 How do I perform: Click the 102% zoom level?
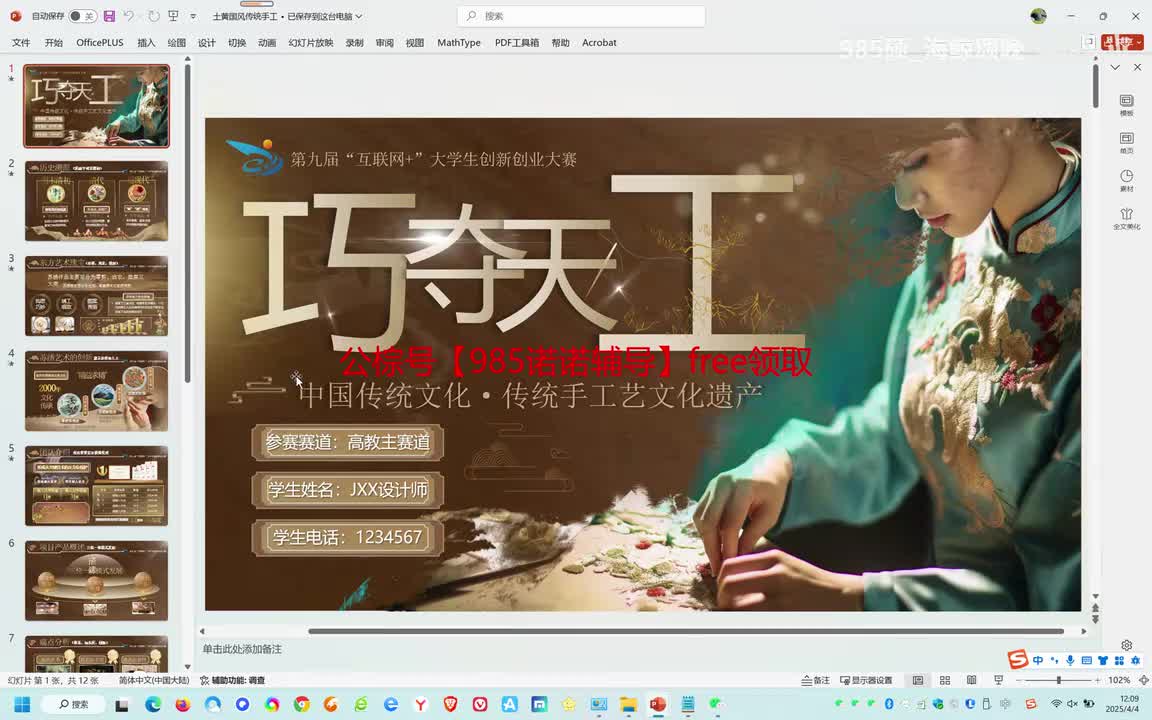coord(1118,680)
